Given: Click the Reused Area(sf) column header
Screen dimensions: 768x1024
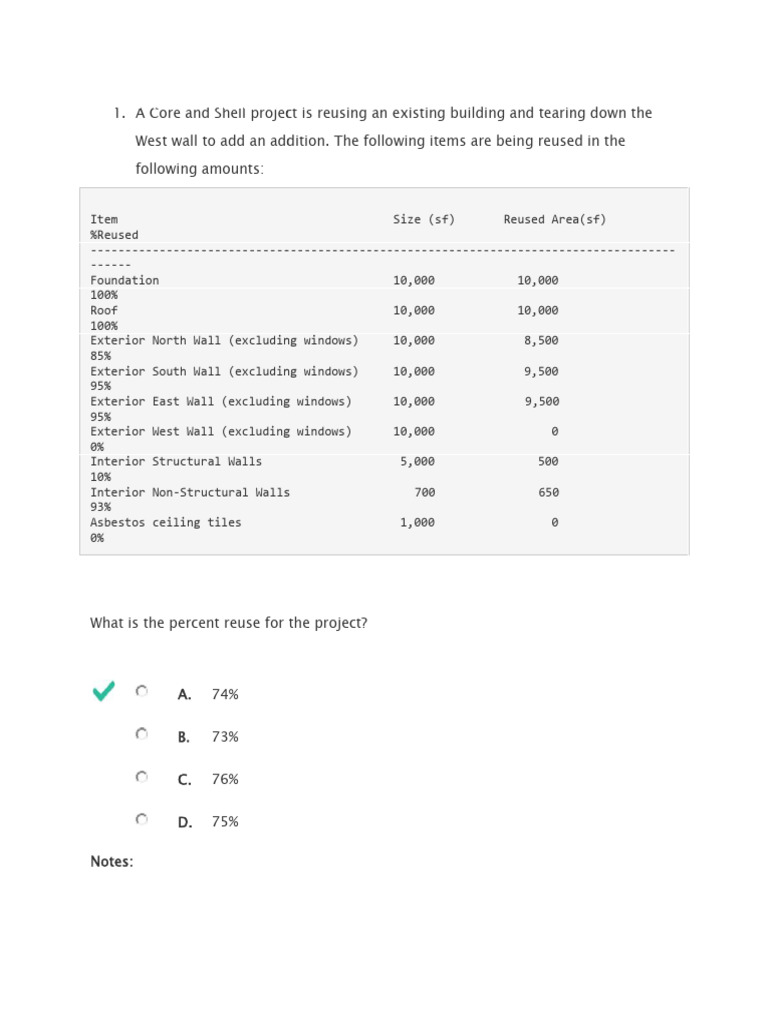Looking at the screenshot, I should 554,219.
